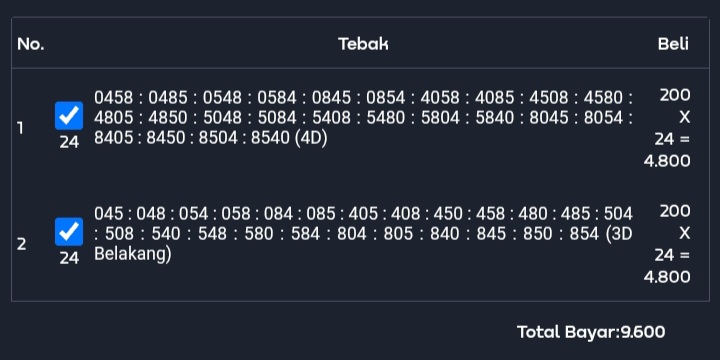The image size is (720, 360).
Task: Click the Belakang) text in row 2
Action: 133,254
